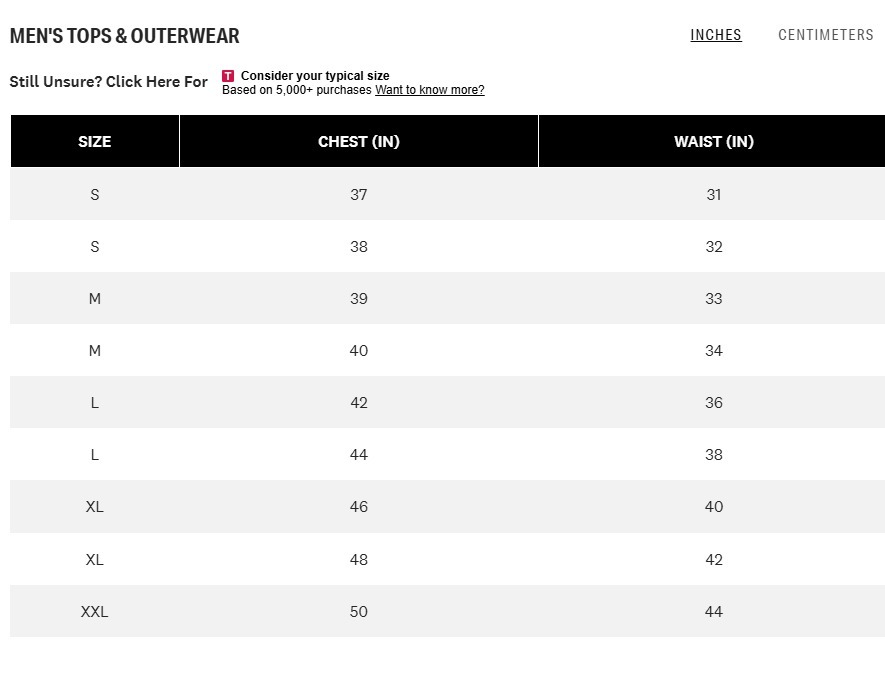Image resolution: width=885 pixels, height=686 pixels.
Task: Click the chest value 50 cell
Action: point(359,611)
